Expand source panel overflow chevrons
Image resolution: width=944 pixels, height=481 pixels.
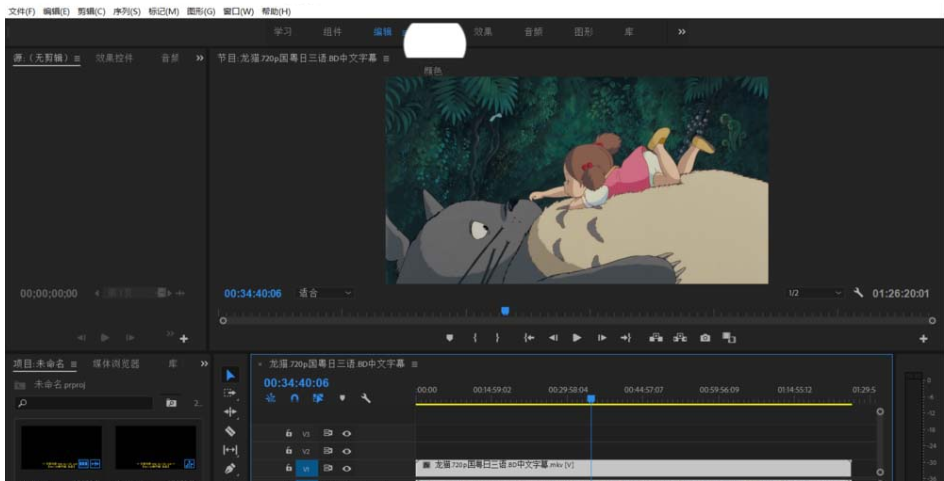tap(200, 58)
